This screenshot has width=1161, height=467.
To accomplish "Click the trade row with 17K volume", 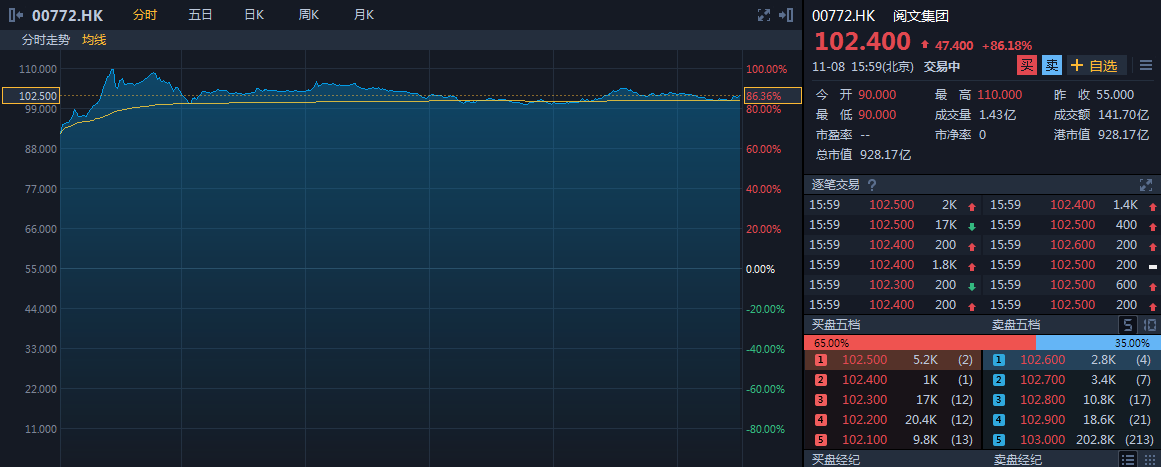I will pos(894,225).
